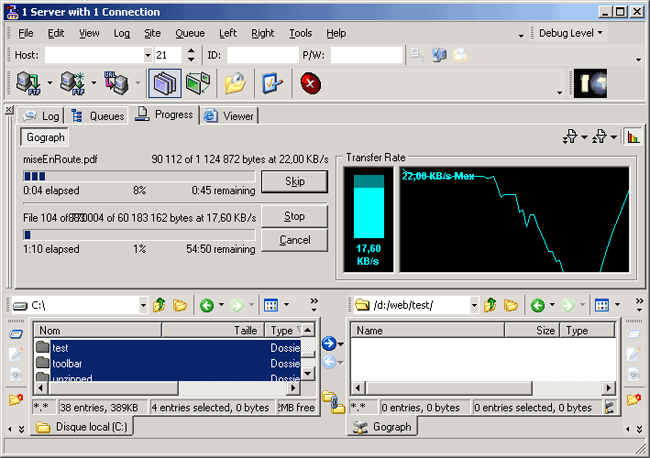This screenshot has height=458, width=650.
Task: Open the Queue menu
Action: point(190,33)
